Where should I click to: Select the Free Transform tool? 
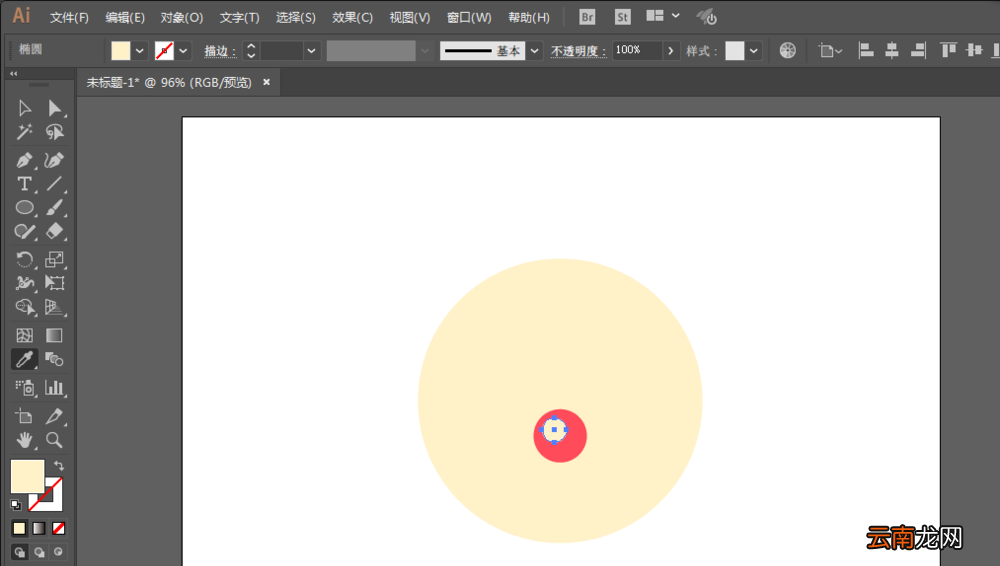coord(55,283)
